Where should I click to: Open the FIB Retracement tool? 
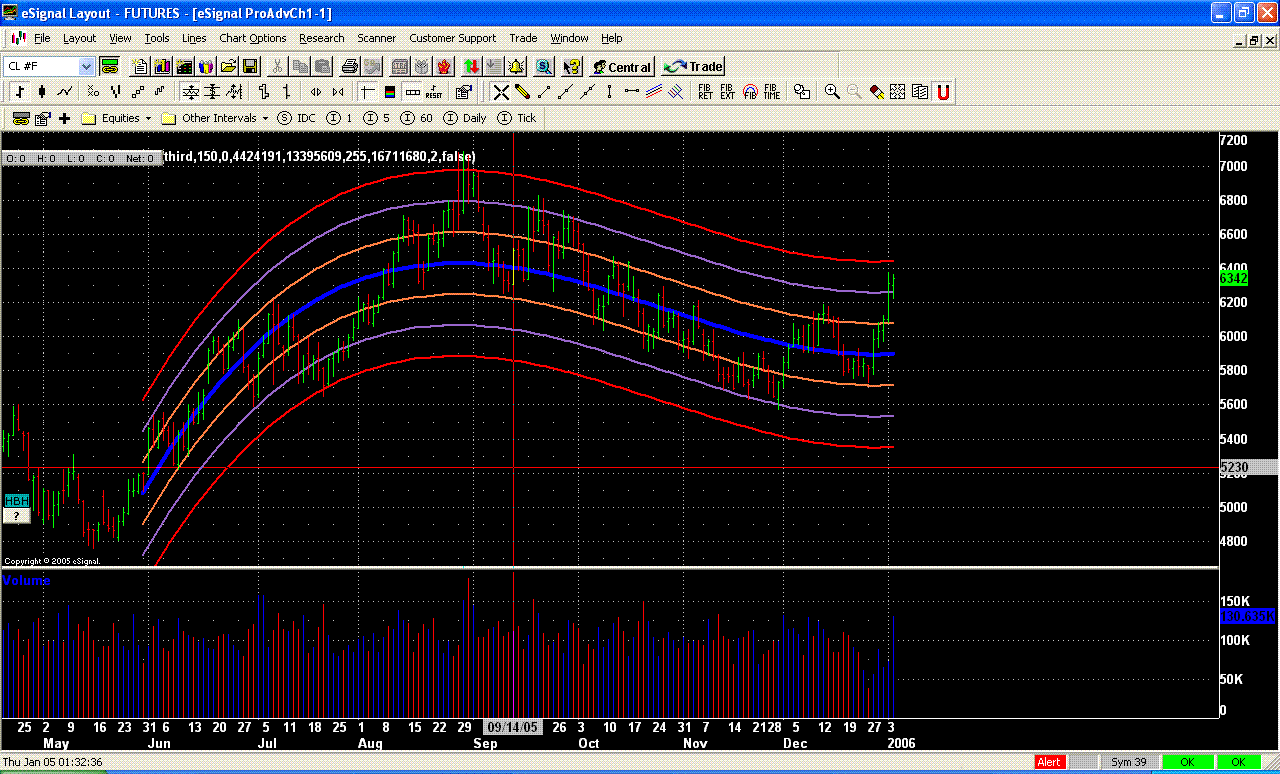tap(704, 91)
